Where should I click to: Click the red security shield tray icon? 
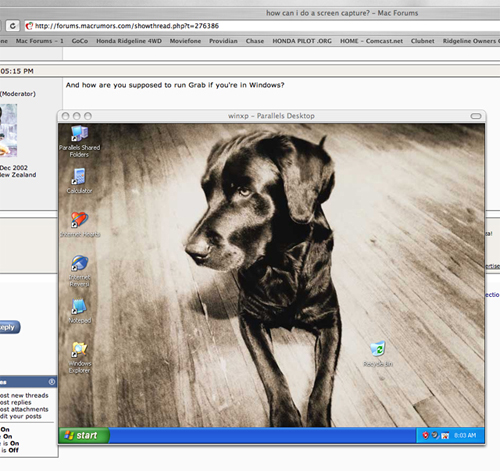tap(425, 435)
